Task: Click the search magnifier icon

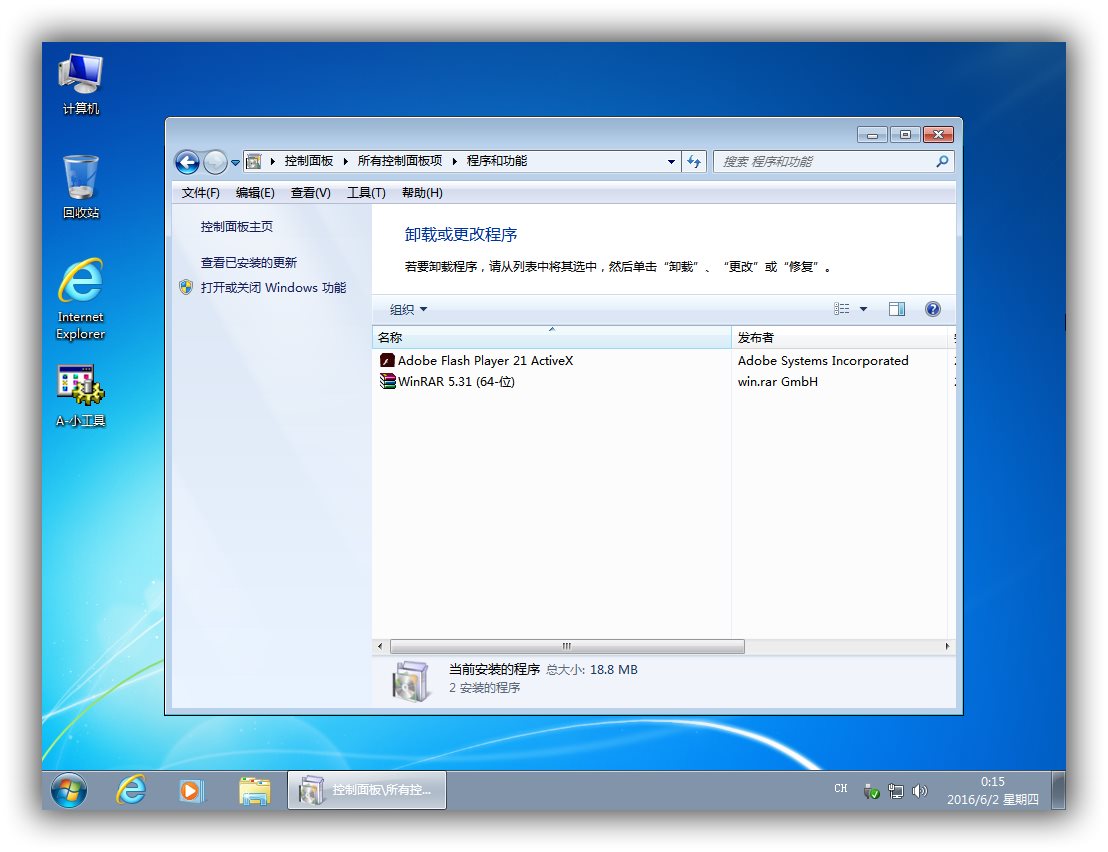Action: pos(942,162)
